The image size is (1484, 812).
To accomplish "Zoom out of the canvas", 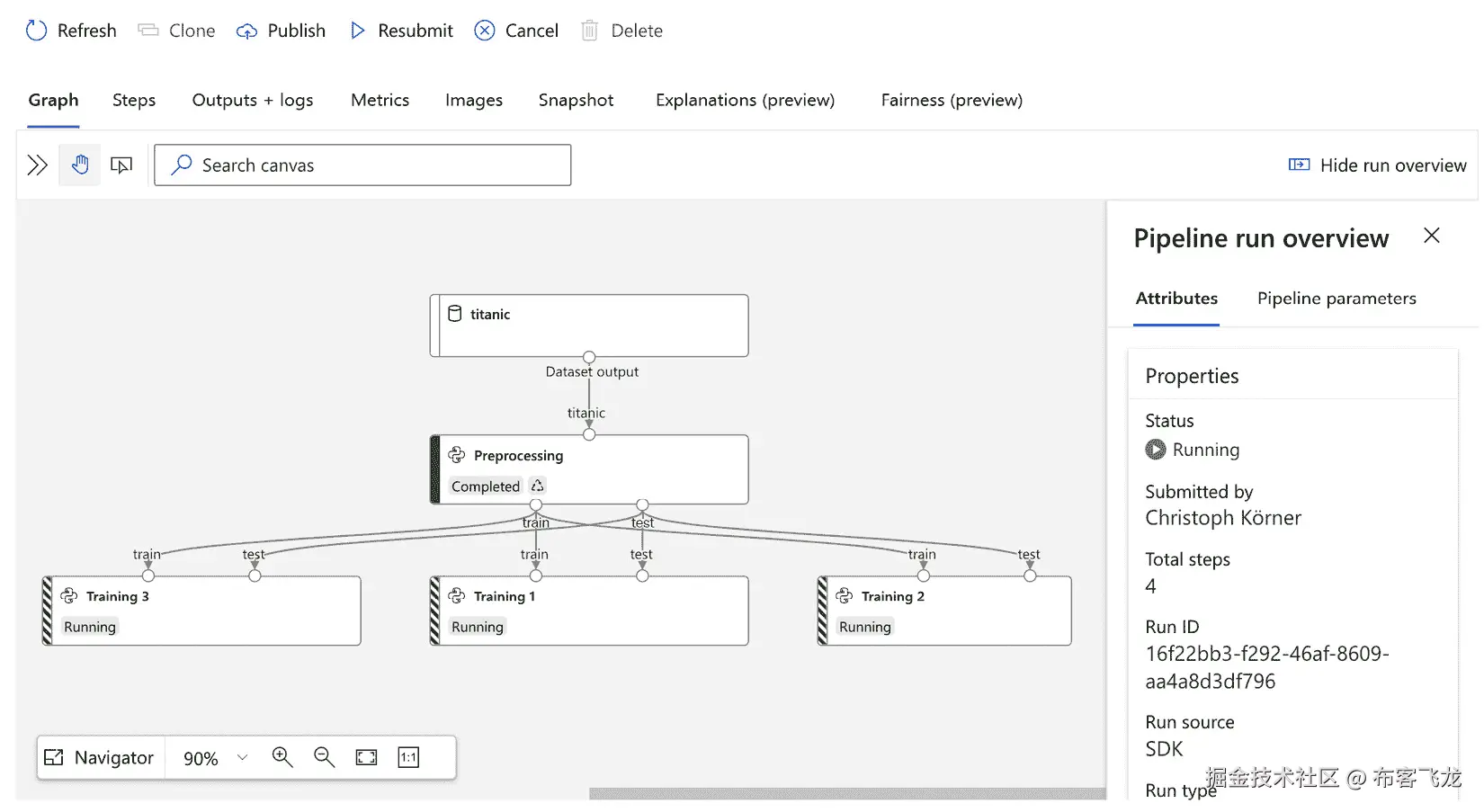I will click(324, 757).
